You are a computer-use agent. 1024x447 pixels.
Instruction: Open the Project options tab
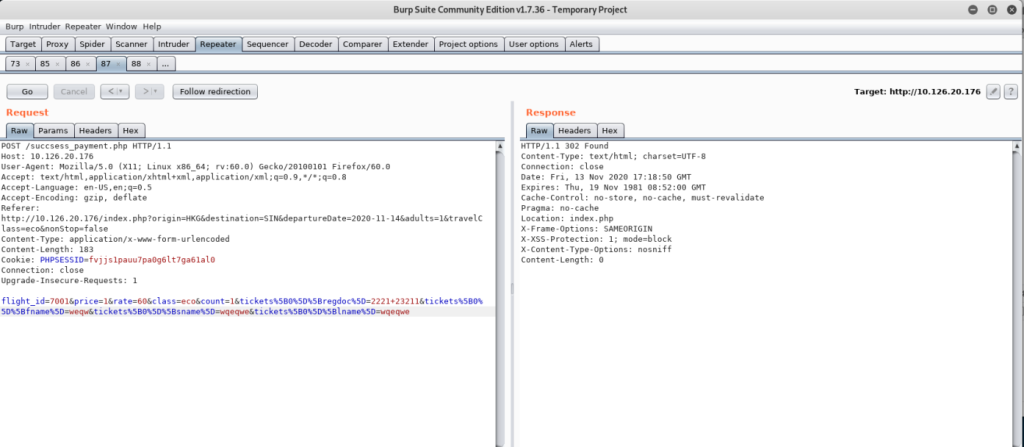click(x=468, y=44)
